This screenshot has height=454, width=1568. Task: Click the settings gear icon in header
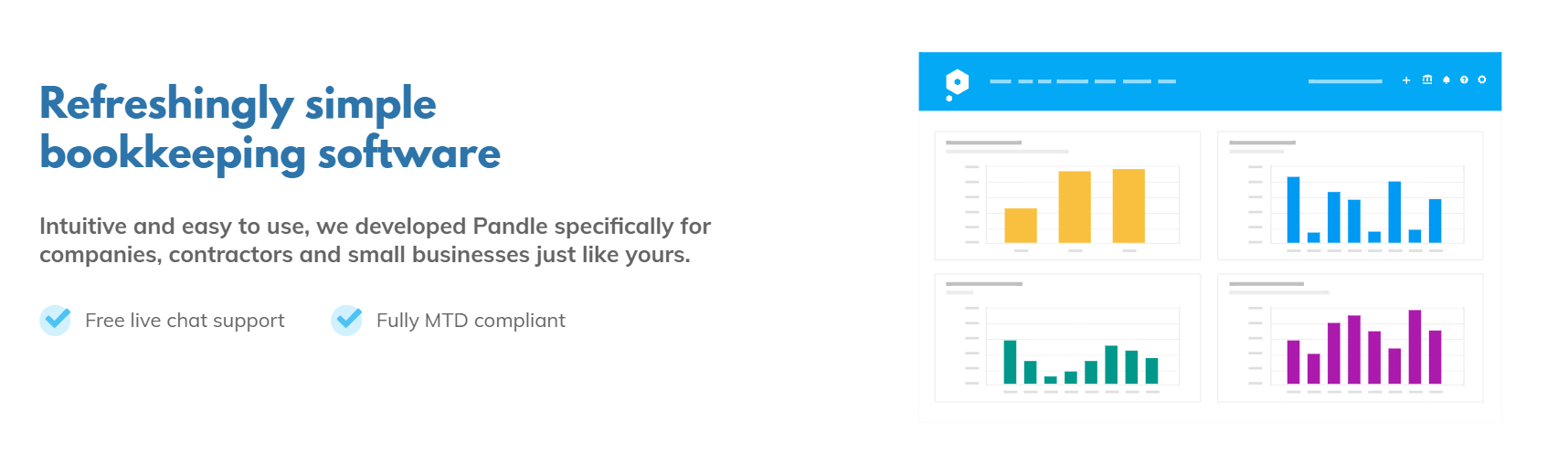pos(1482,80)
